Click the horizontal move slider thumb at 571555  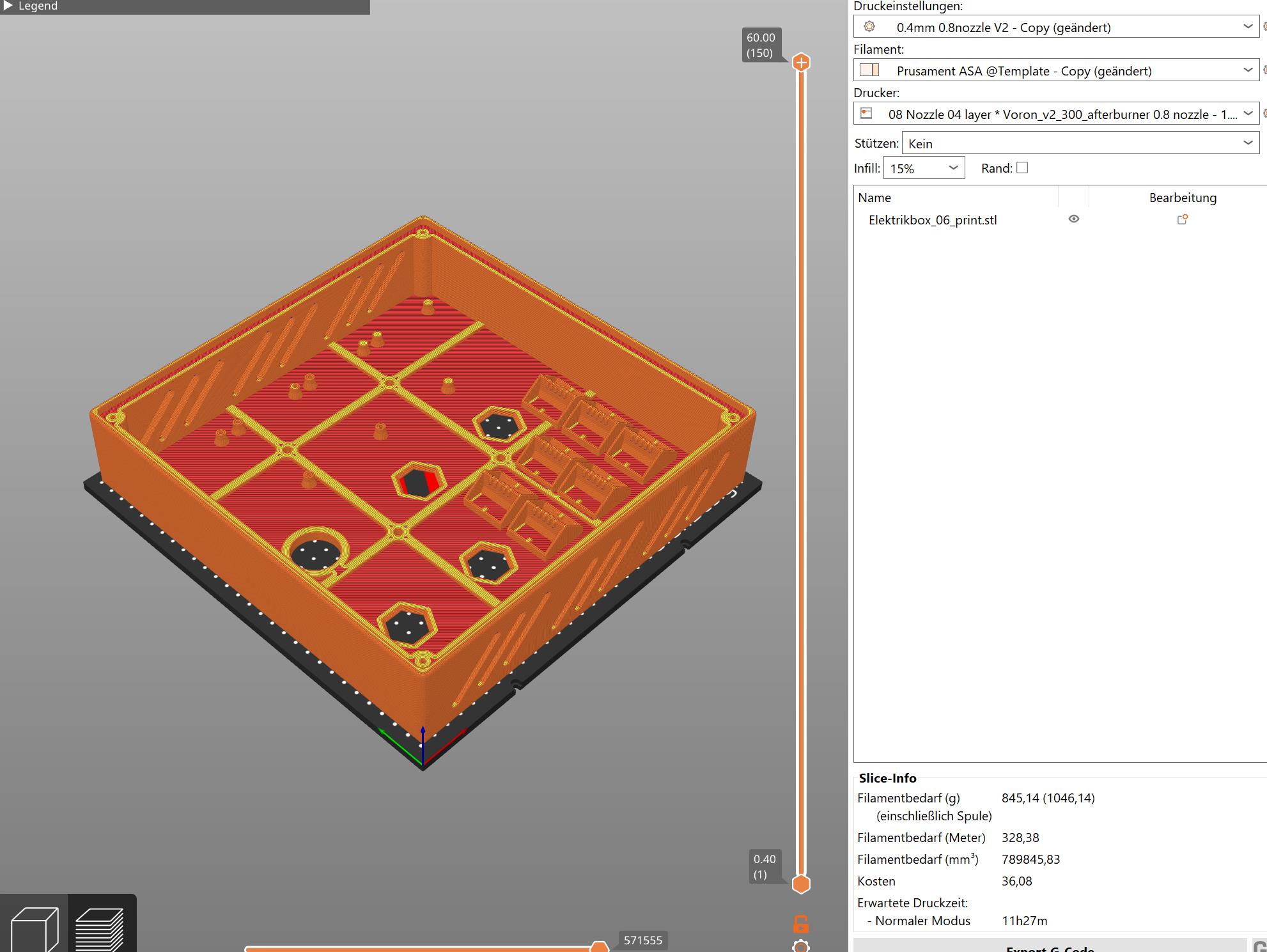pyautogui.click(x=599, y=946)
